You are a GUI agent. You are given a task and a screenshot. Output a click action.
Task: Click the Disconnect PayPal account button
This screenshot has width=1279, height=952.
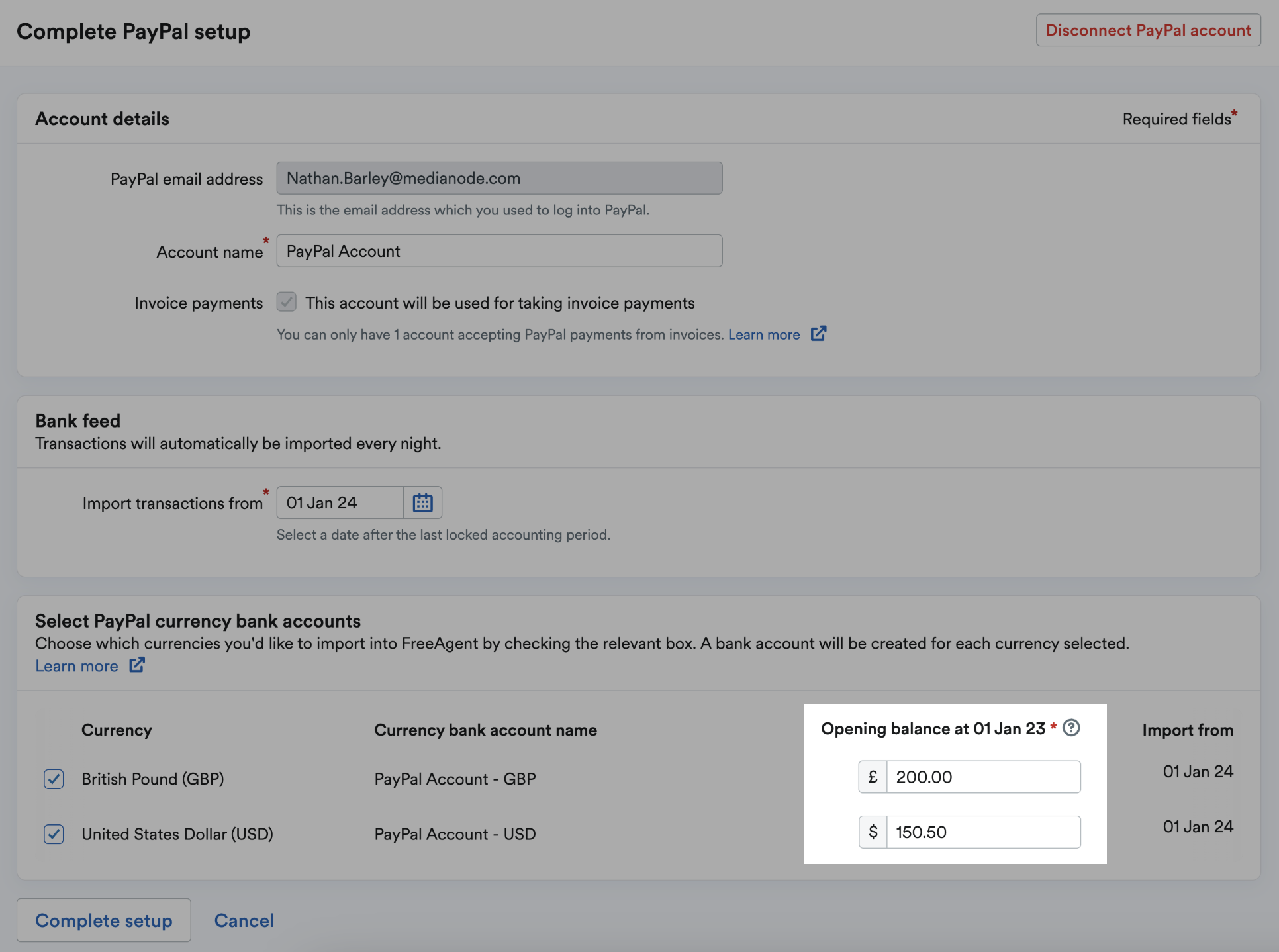click(1149, 30)
